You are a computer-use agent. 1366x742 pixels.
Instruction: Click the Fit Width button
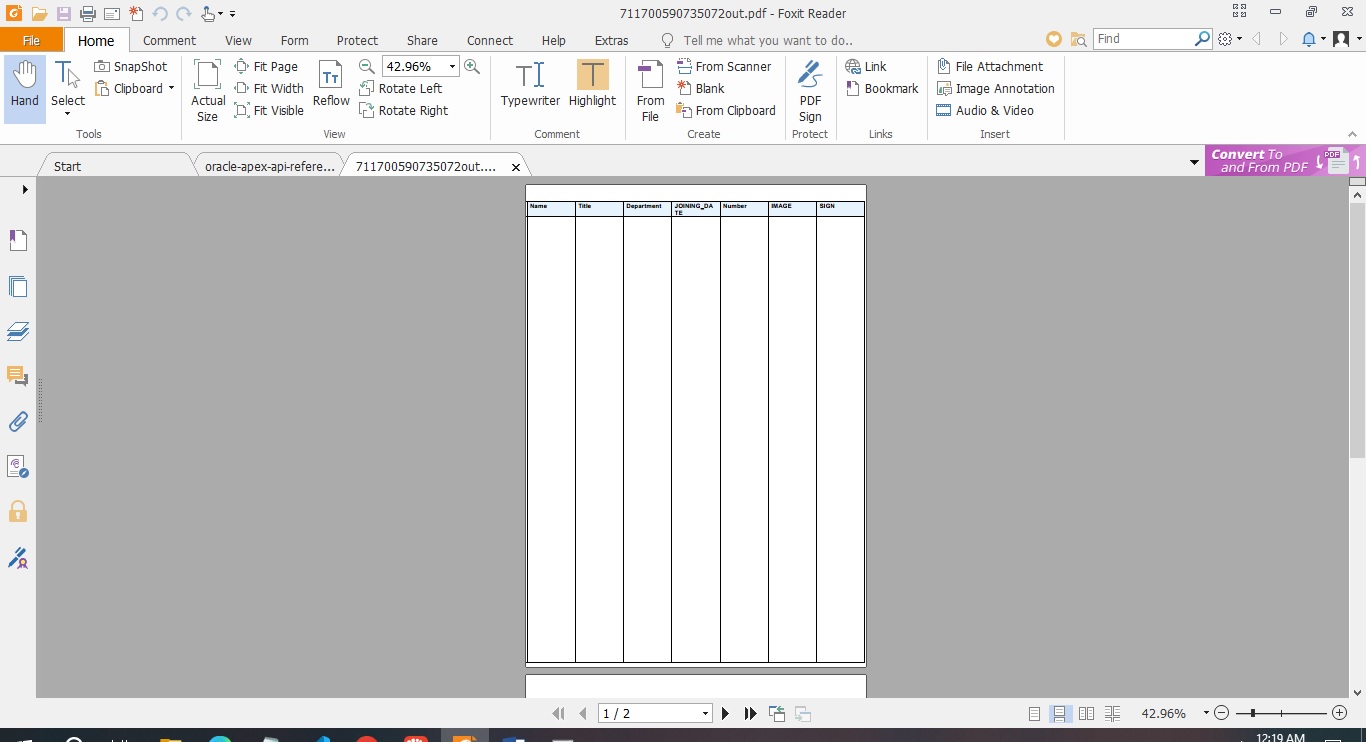(269, 89)
